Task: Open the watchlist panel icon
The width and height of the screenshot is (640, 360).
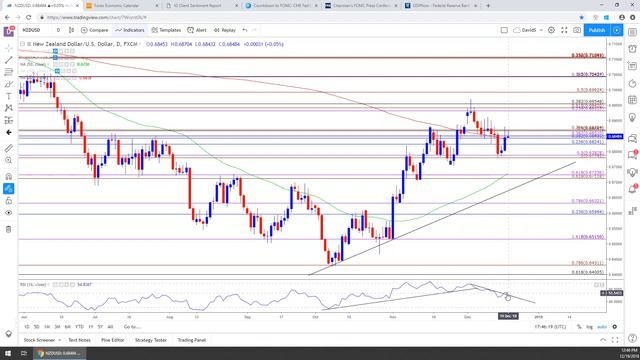Action: tap(632, 32)
